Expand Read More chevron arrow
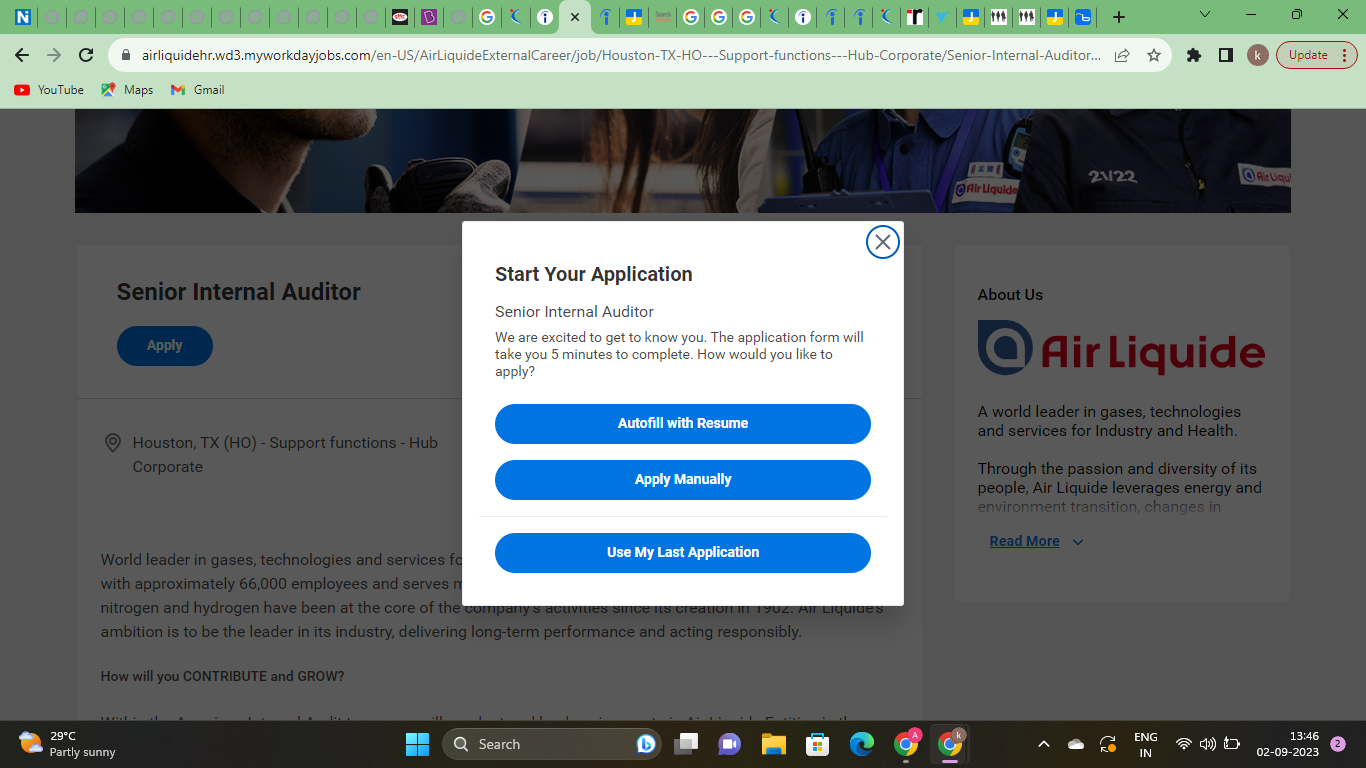Screen dimensions: 1366x768 [1077, 542]
